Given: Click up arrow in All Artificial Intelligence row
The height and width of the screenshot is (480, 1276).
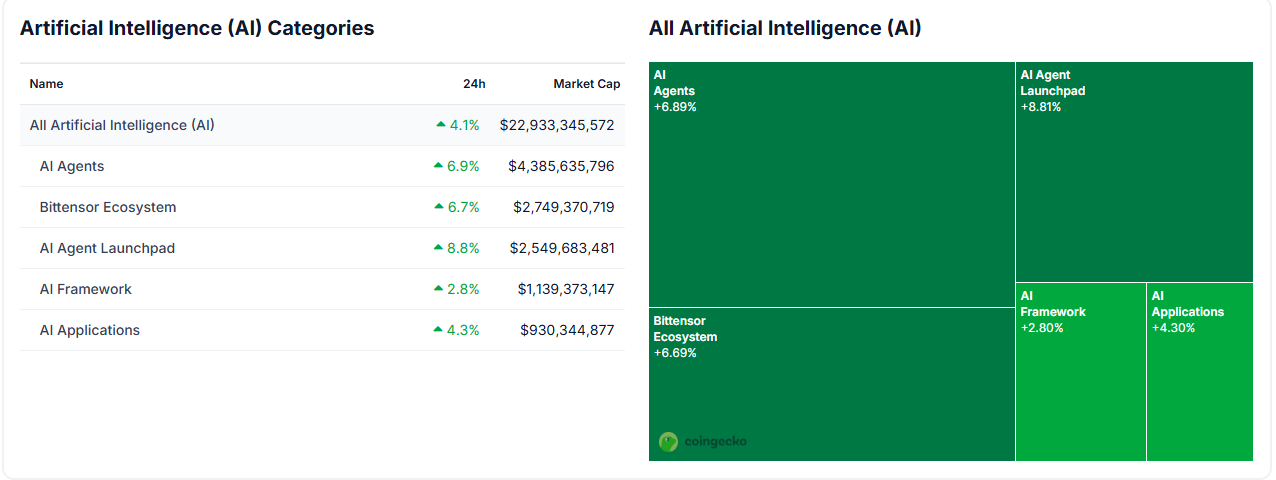Looking at the screenshot, I should pos(441,125).
